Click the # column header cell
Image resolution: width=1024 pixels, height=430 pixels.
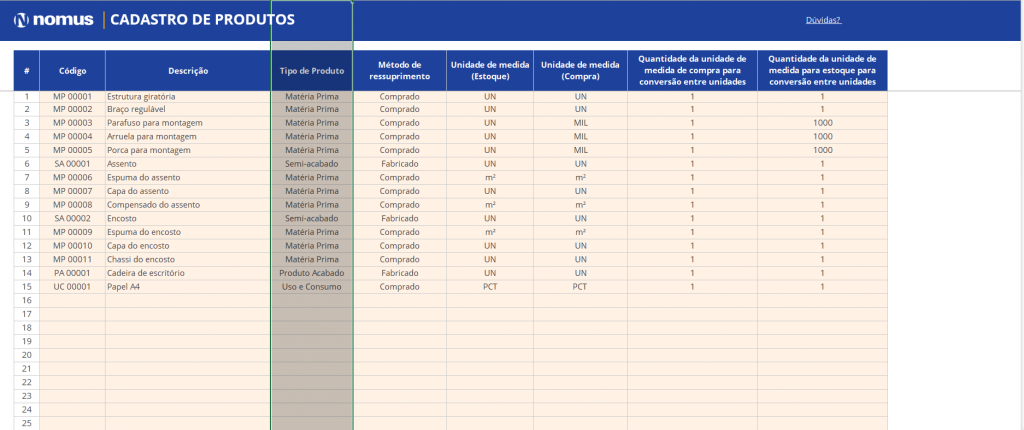click(26, 71)
